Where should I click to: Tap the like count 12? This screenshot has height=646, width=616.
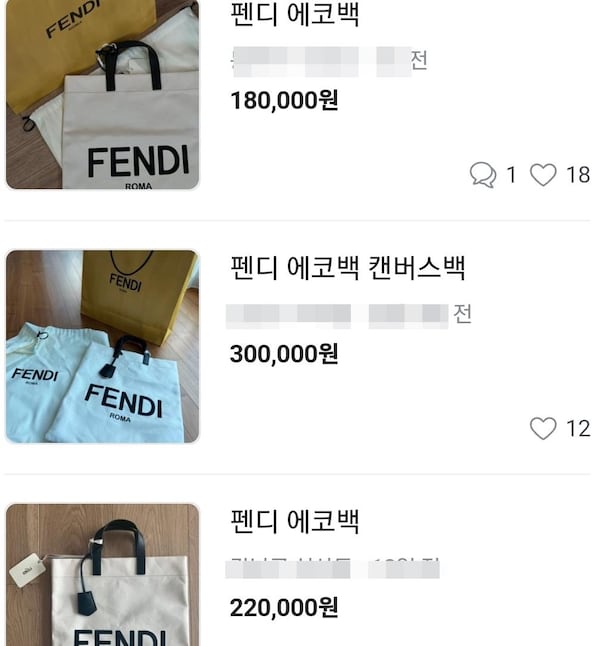[x=578, y=429]
